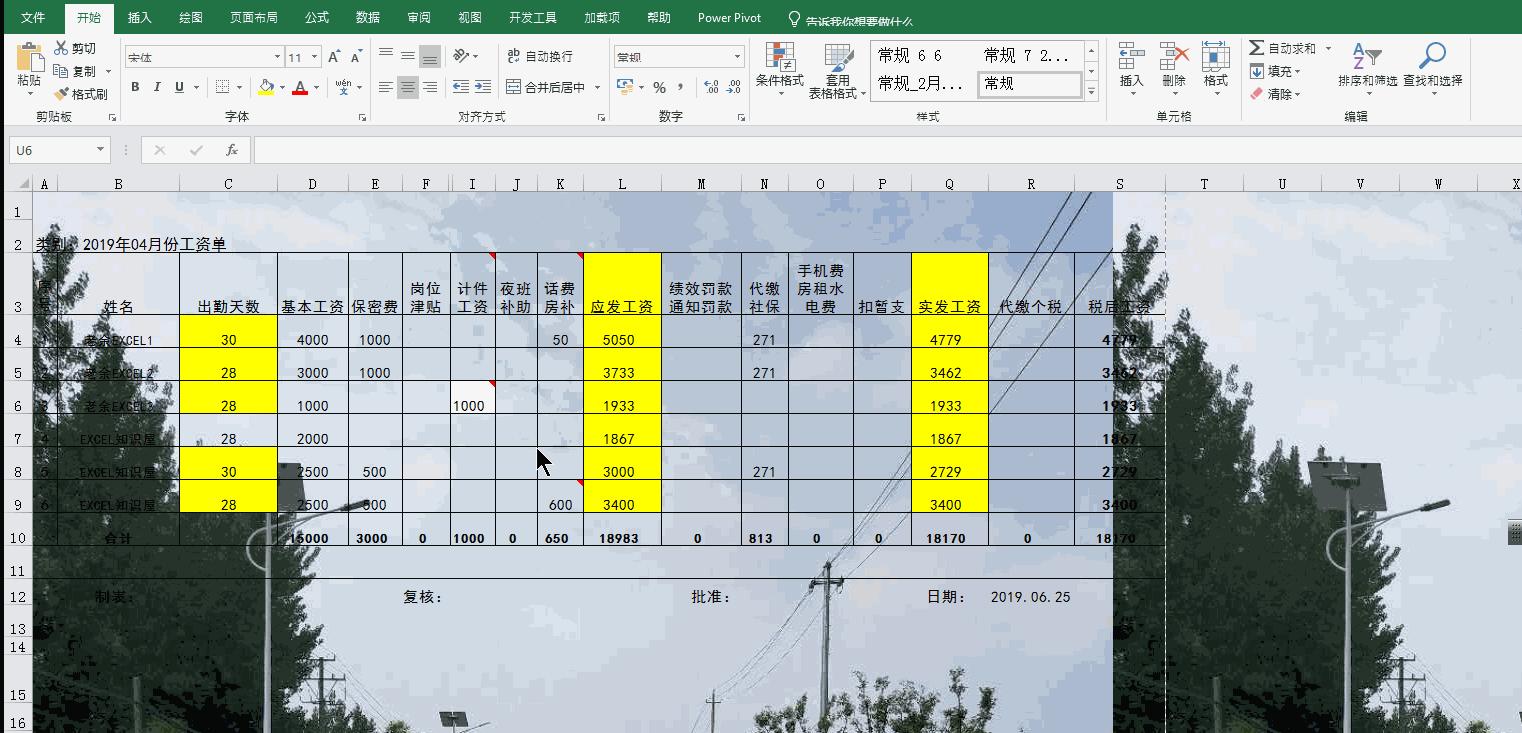
Task: Open 条件格式 conditional formatting
Action: coord(779,70)
